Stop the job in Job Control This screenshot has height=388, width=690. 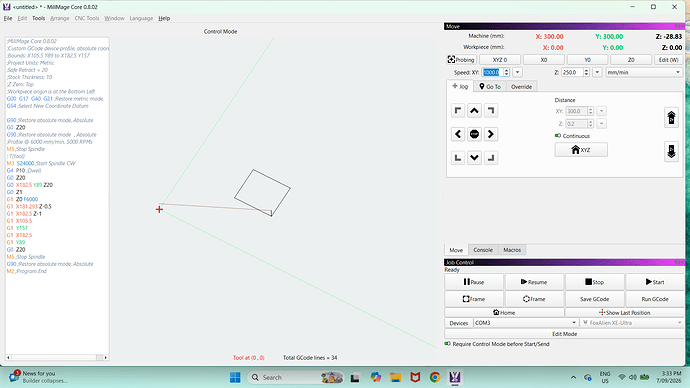pyautogui.click(x=594, y=282)
